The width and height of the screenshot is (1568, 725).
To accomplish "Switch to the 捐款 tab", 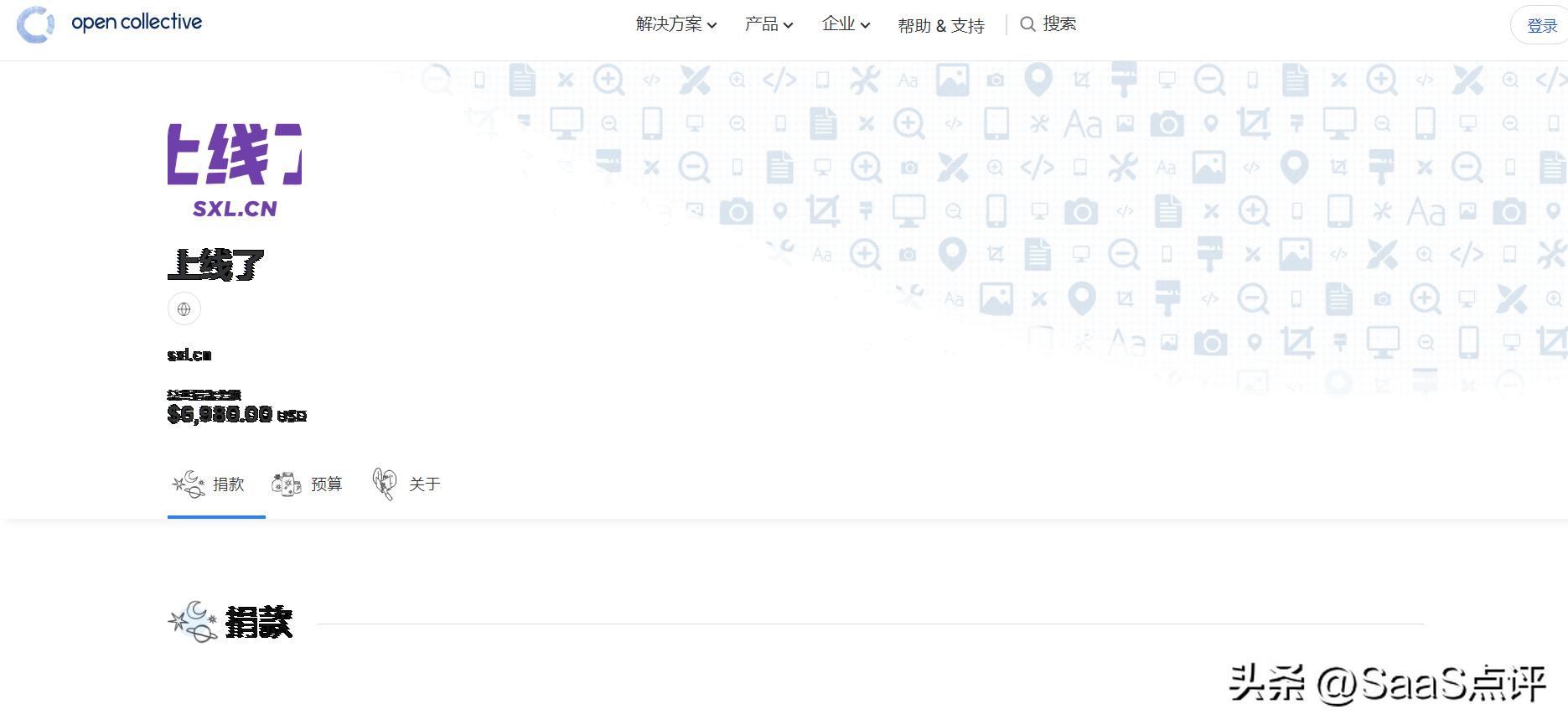I will (216, 484).
